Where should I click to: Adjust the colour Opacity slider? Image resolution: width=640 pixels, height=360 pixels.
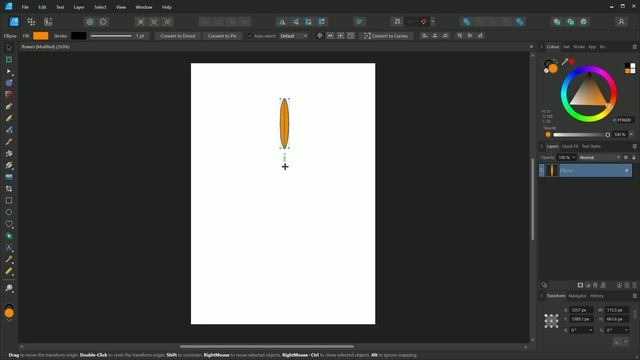click(x=581, y=135)
